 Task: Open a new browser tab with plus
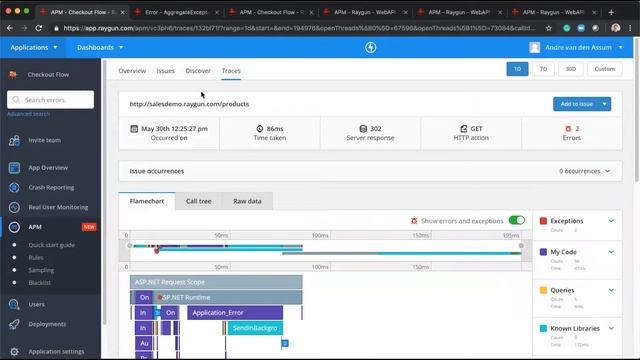[x=611, y=12]
